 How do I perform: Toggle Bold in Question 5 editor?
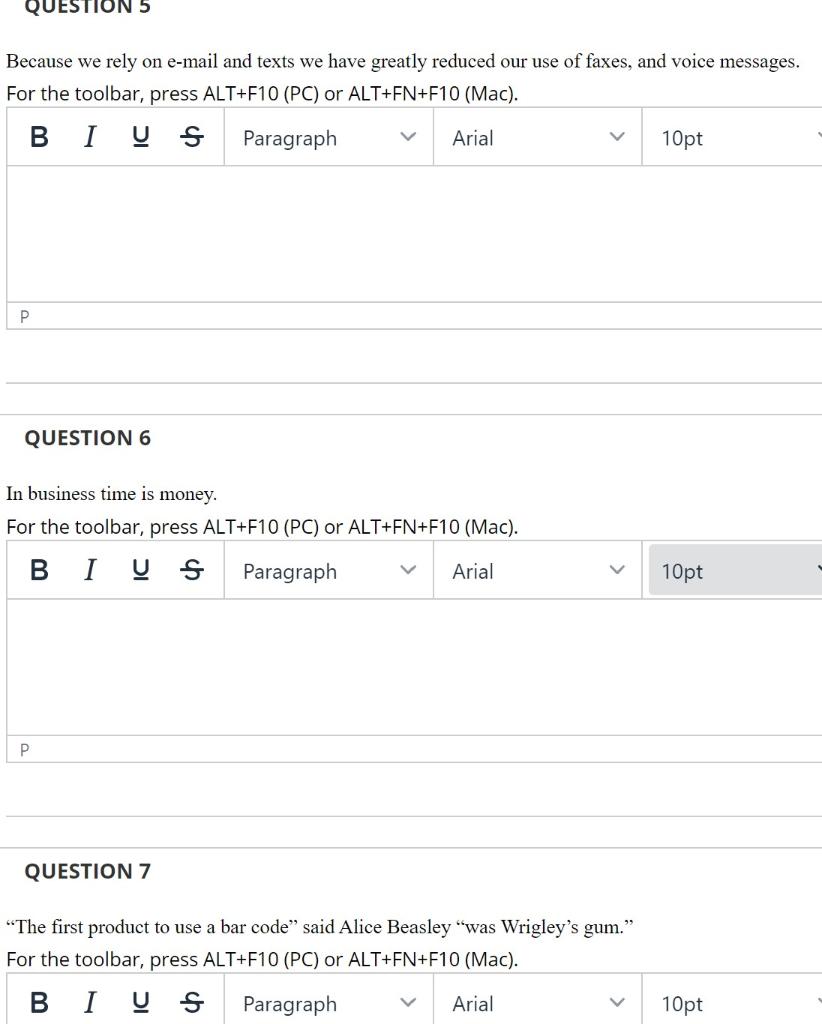point(39,138)
